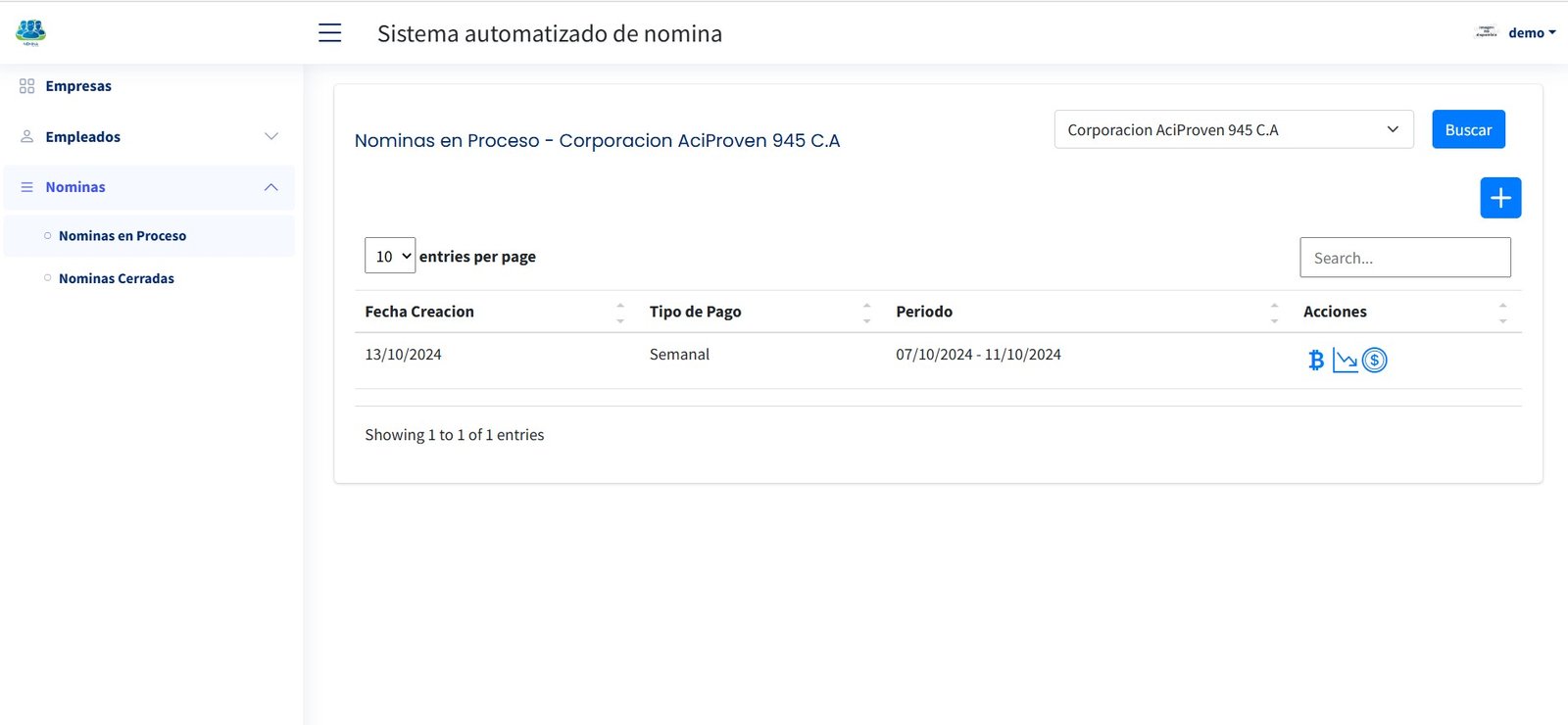
Task: Toggle the hamburger sidebar menu icon
Action: click(330, 33)
